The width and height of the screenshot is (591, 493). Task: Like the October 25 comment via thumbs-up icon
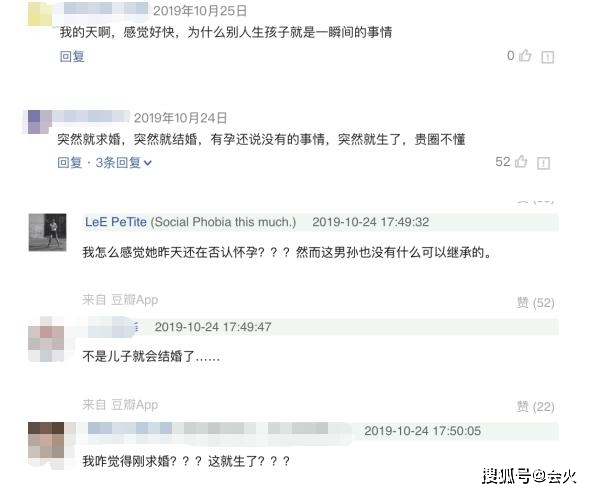tap(525, 56)
